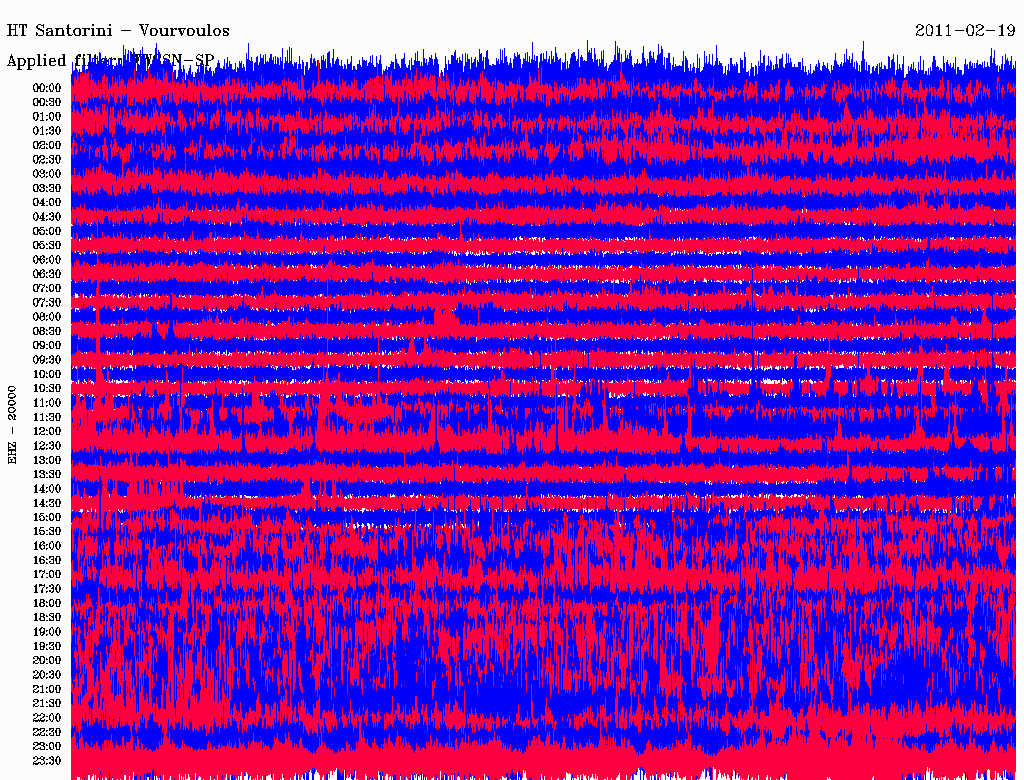Select the 13:30 time label

coord(47,475)
